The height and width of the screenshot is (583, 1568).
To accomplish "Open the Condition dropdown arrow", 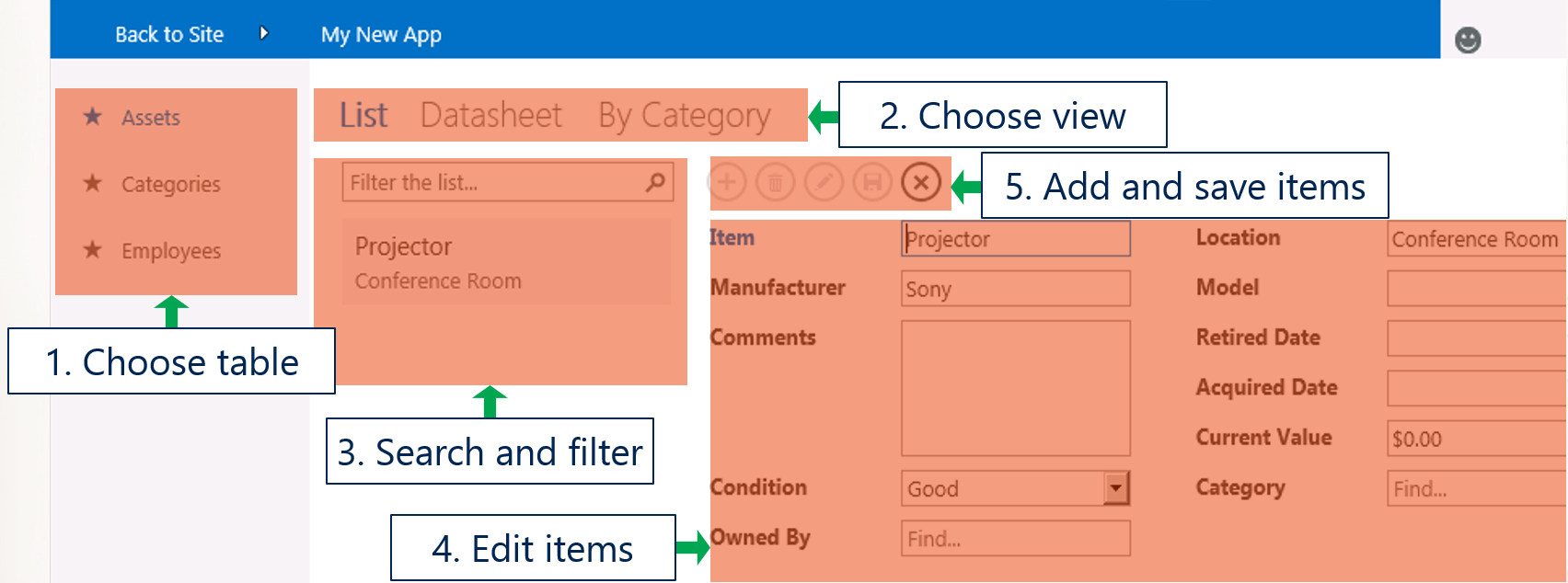I will coord(1116,488).
